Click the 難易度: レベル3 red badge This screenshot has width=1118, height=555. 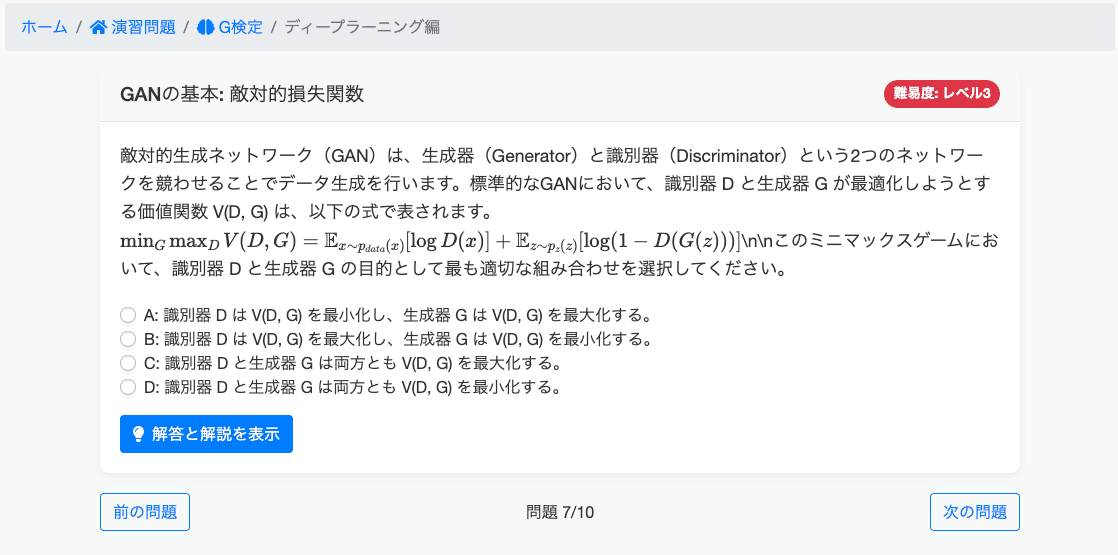point(942,93)
